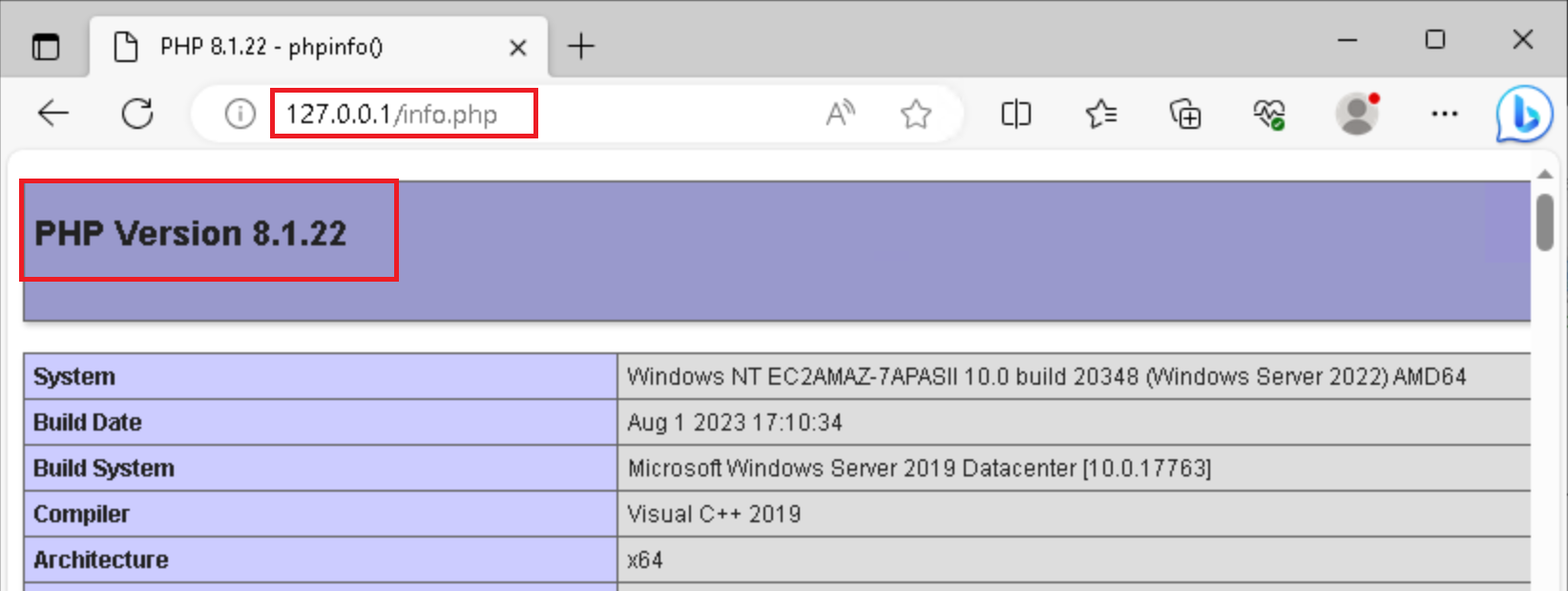
Task: Open a new browser tab
Action: [x=580, y=46]
